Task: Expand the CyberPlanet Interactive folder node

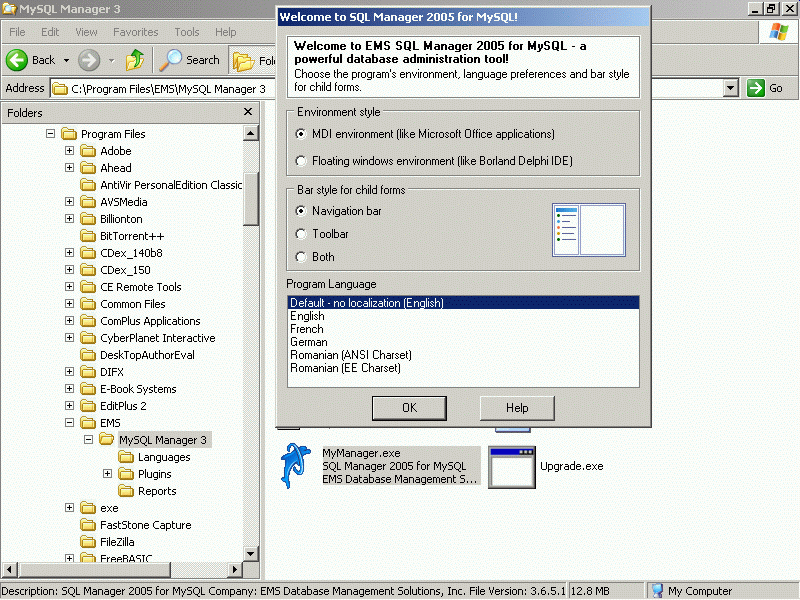Action: (69, 337)
